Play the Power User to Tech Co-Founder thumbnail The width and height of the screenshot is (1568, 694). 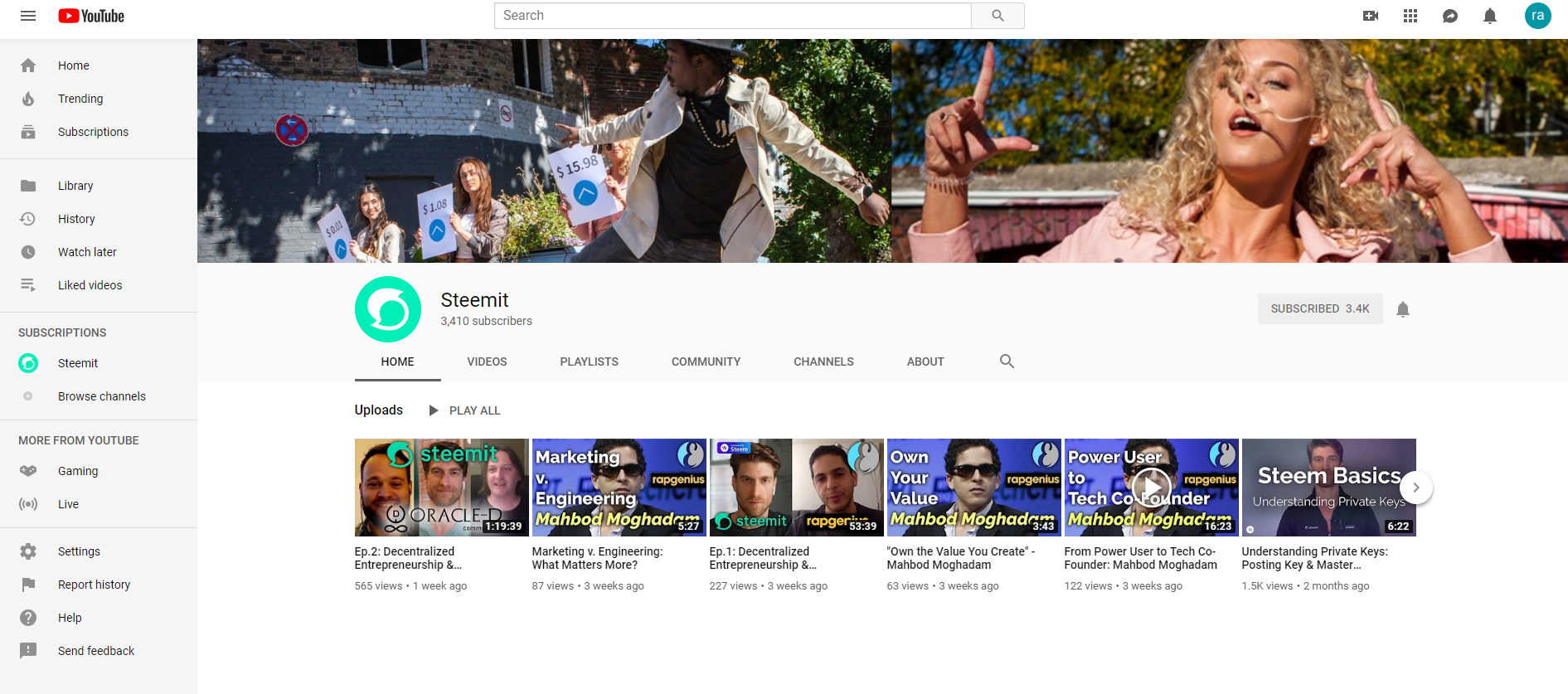click(1152, 488)
